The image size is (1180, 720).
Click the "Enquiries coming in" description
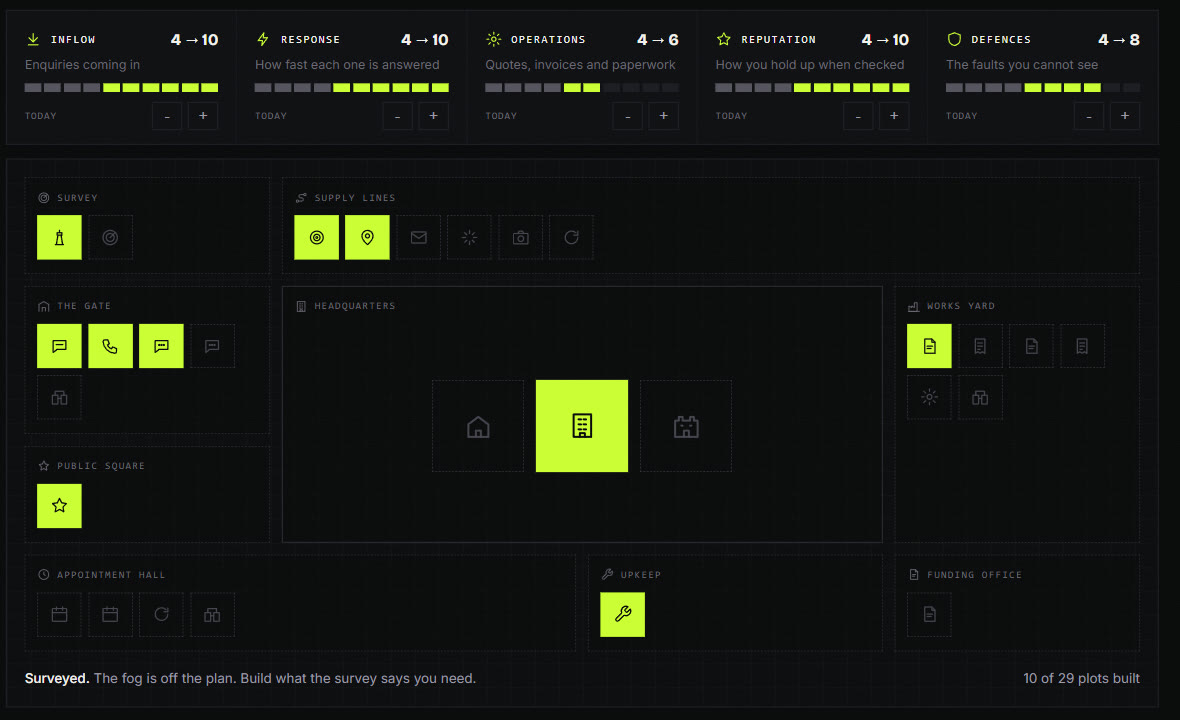click(82, 65)
